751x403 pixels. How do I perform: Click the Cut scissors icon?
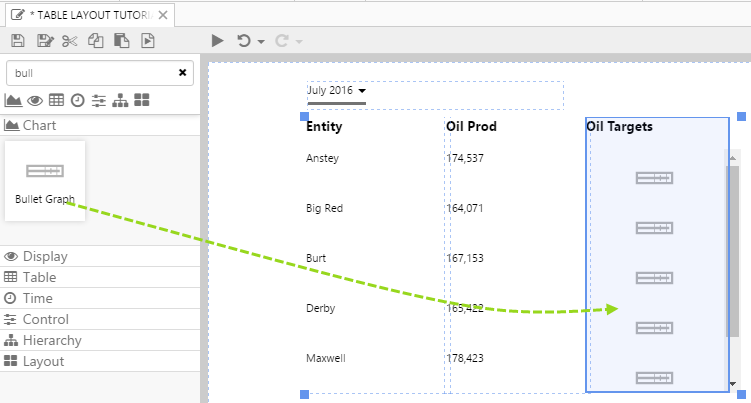click(69, 41)
